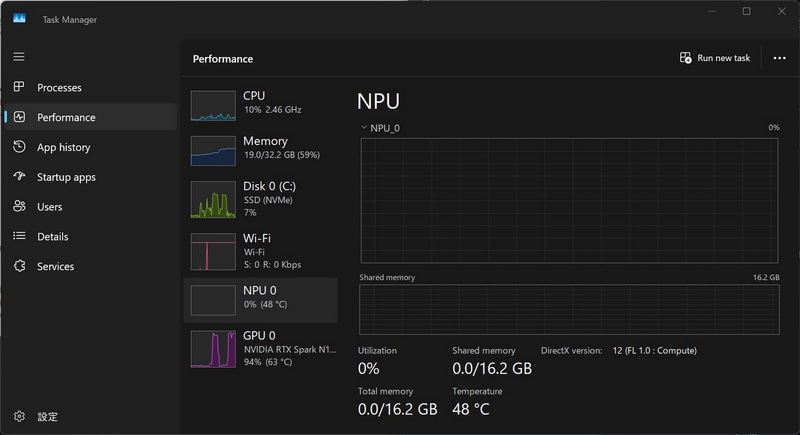Image resolution: width=800 pixels, height=435 pixels.
Task: Select the GPU 0 NVIDIA RTX Spark entry
Action: [261, 348]
